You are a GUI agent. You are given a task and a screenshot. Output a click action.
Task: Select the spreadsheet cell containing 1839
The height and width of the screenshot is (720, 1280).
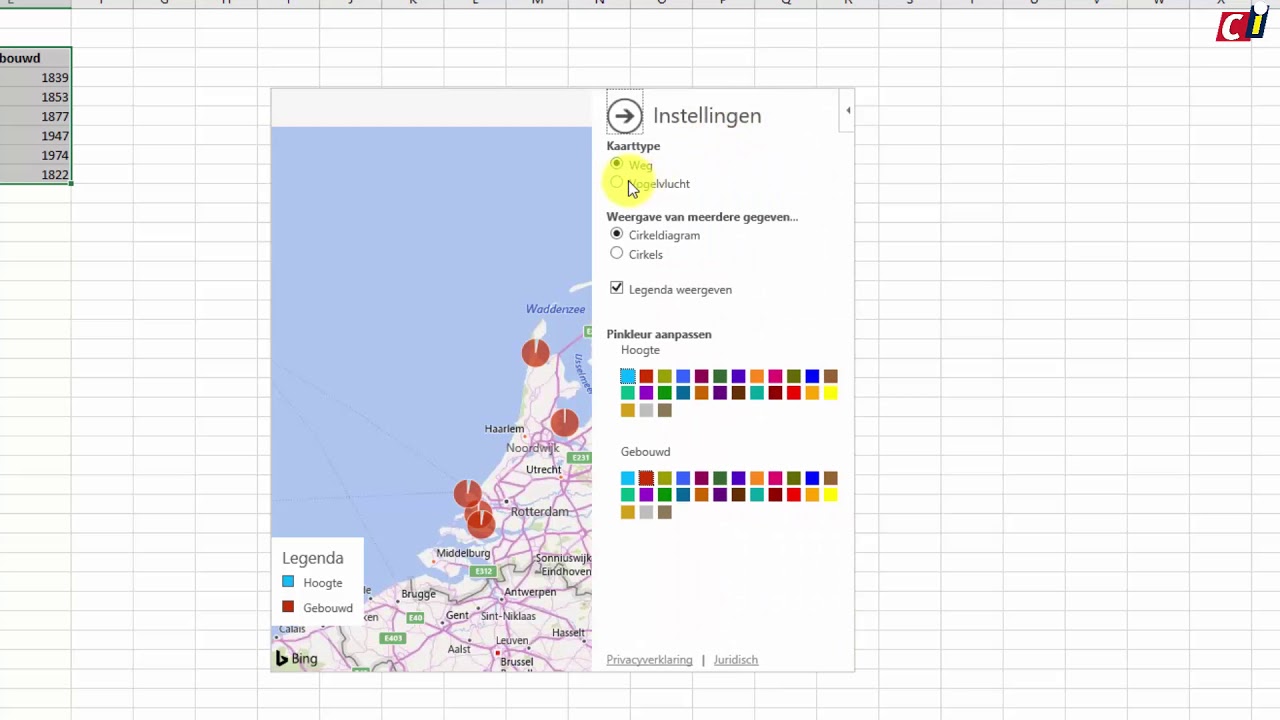(x=35, y=77)
